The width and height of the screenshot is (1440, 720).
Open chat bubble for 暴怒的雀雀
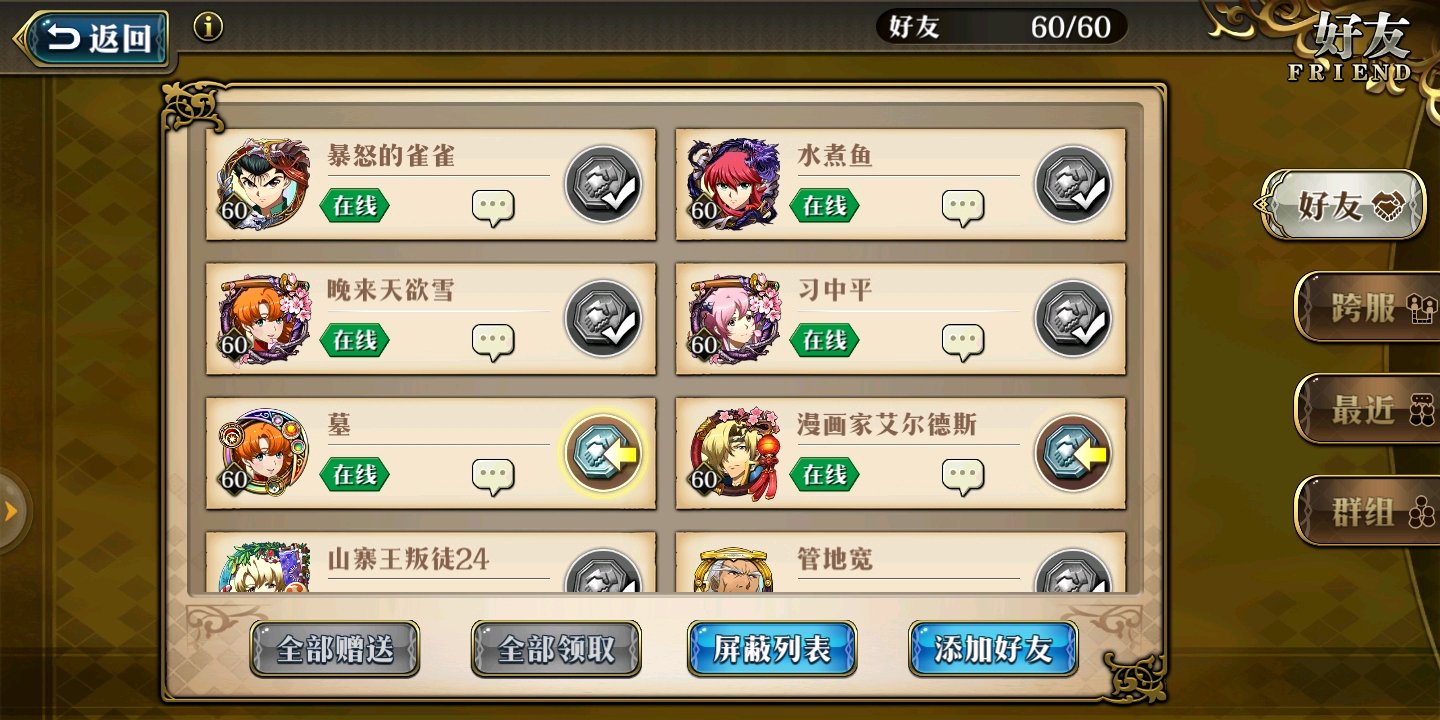coord(493,207)
